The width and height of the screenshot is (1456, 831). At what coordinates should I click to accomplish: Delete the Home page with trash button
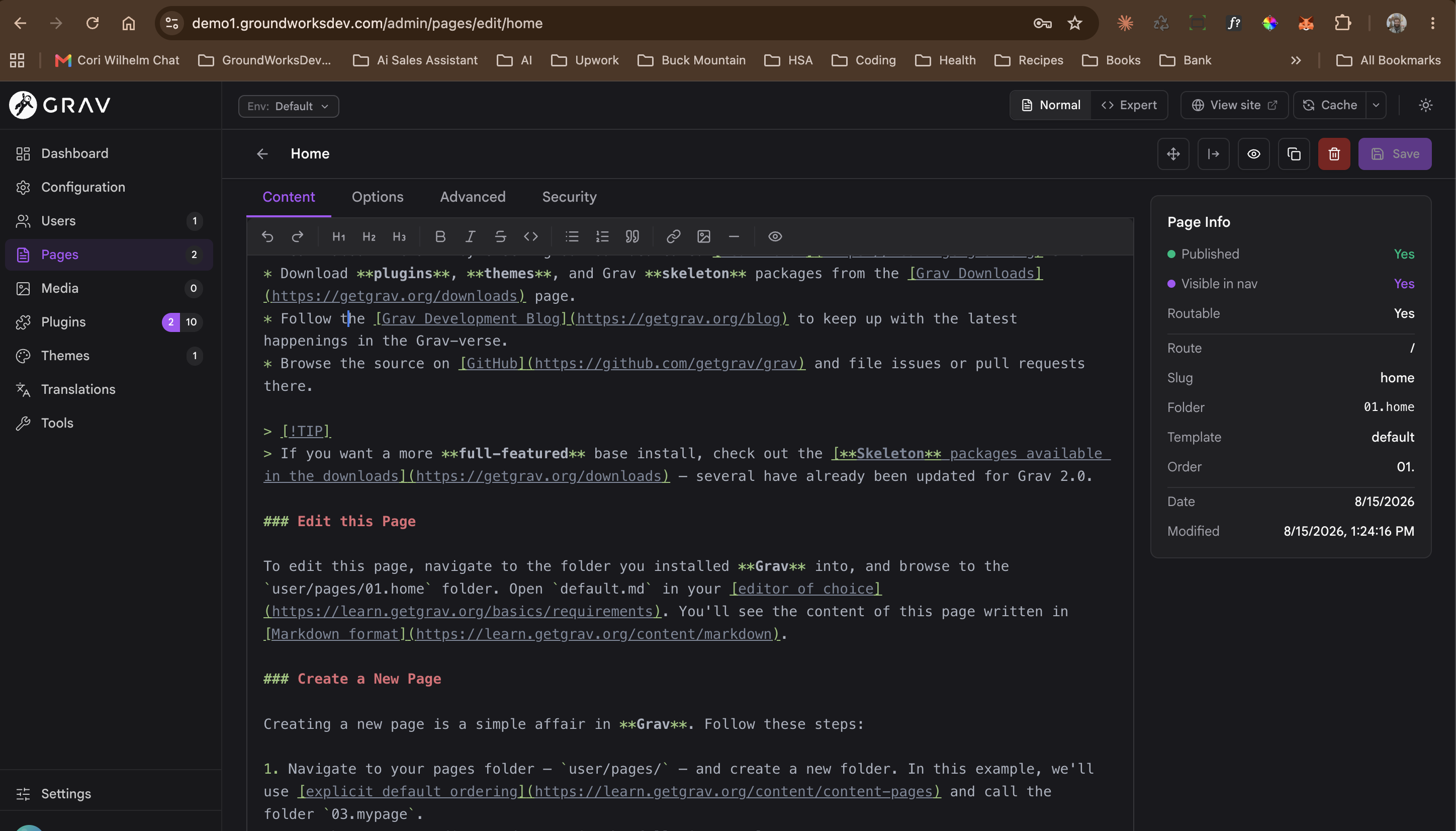[x=1334, y=153]
